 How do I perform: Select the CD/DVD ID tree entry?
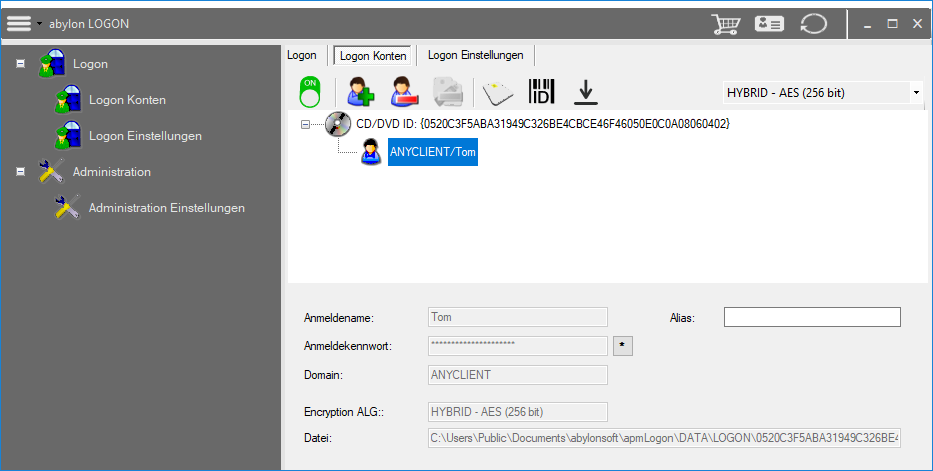pyautogui.click(x=543, y=124)
